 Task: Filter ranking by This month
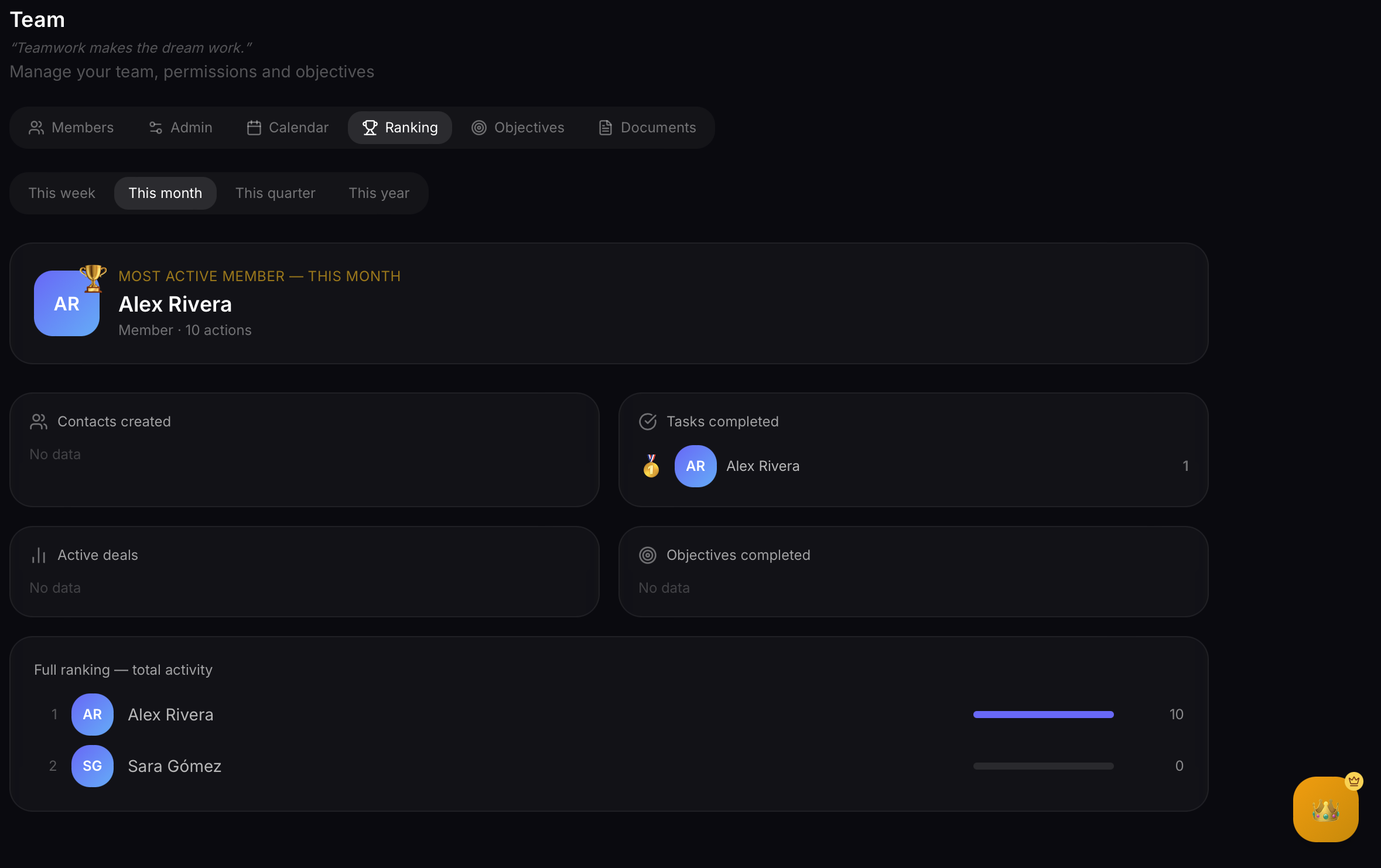tap(165, 193)
